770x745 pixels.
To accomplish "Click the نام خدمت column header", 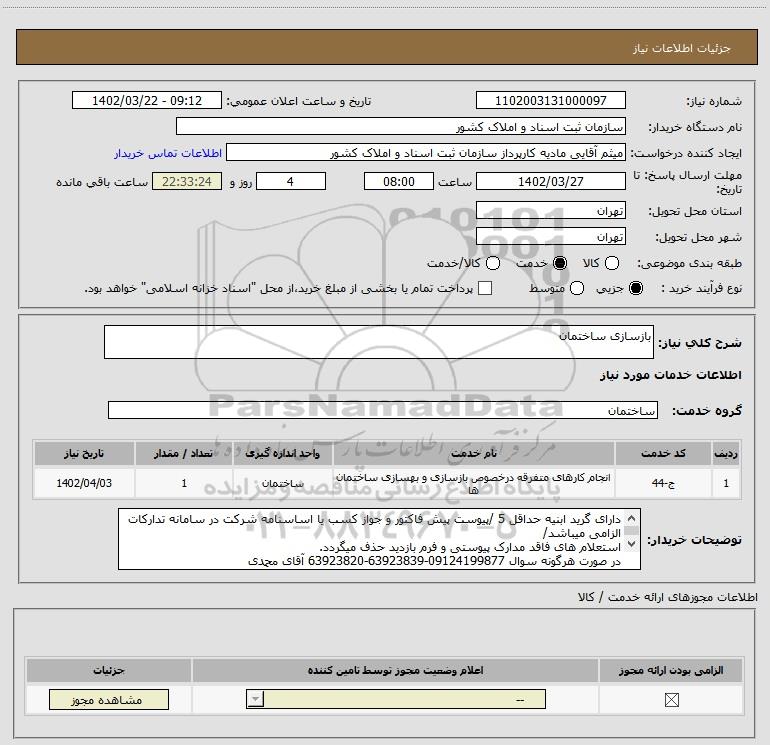I will (x=473, y=453).
